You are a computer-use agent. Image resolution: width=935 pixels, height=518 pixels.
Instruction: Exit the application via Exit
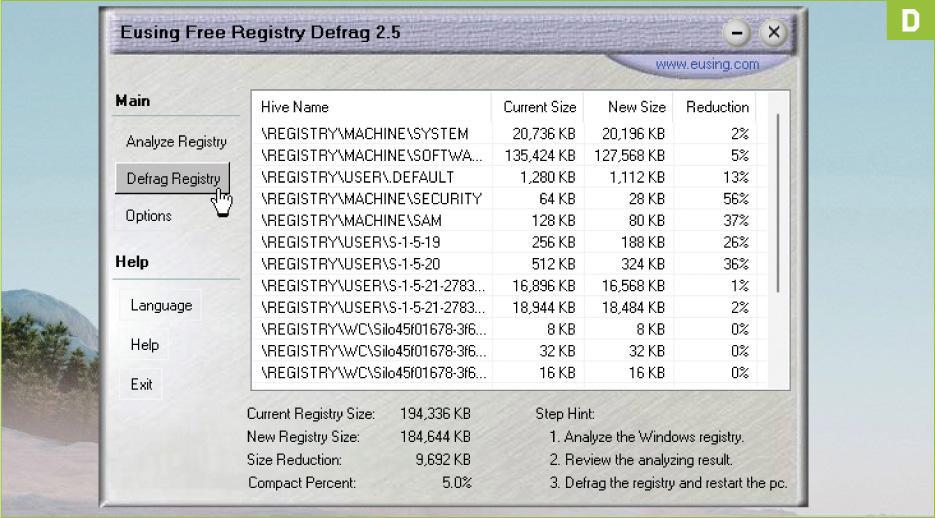click(x=141, y=384)
